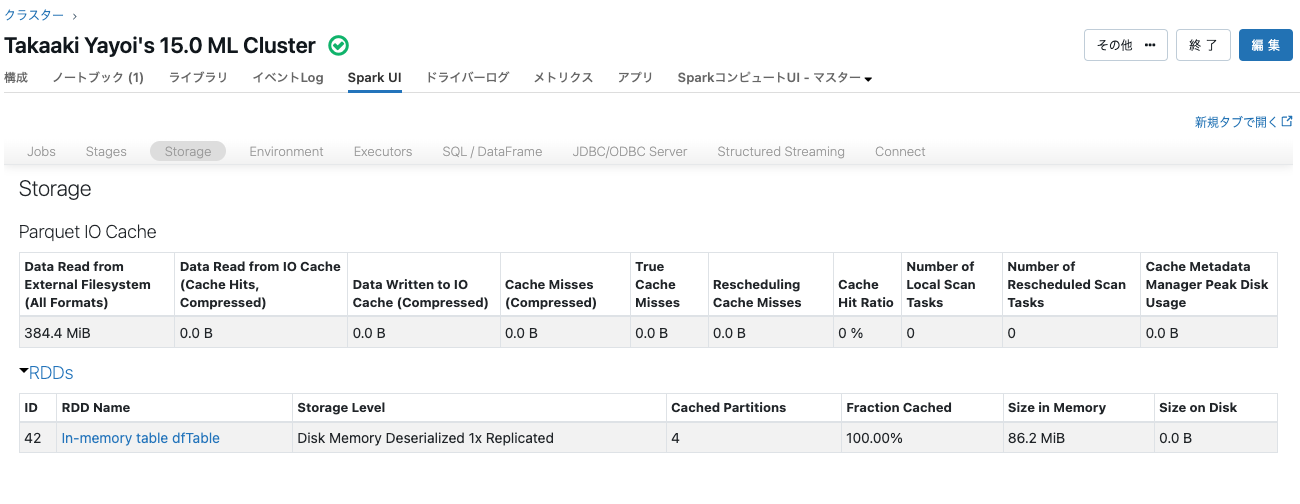Click the ellipsis icon in その他 button
This screenshot has height=504, width=1300.
[x=1150, y=45]
